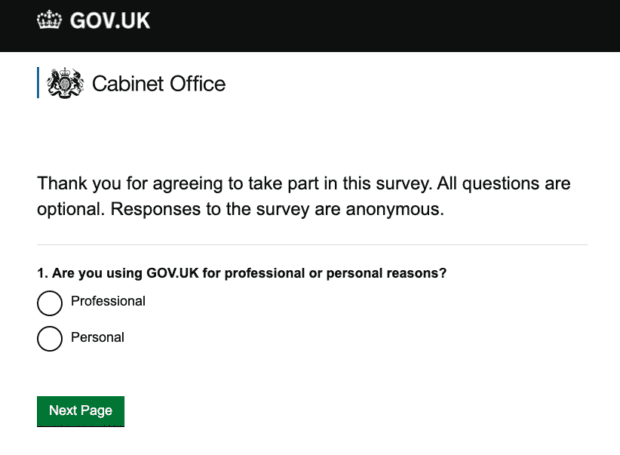Click the Cabinet Office organisation name
This screenshot has height=455, width=620.
[x=159, y=84]
